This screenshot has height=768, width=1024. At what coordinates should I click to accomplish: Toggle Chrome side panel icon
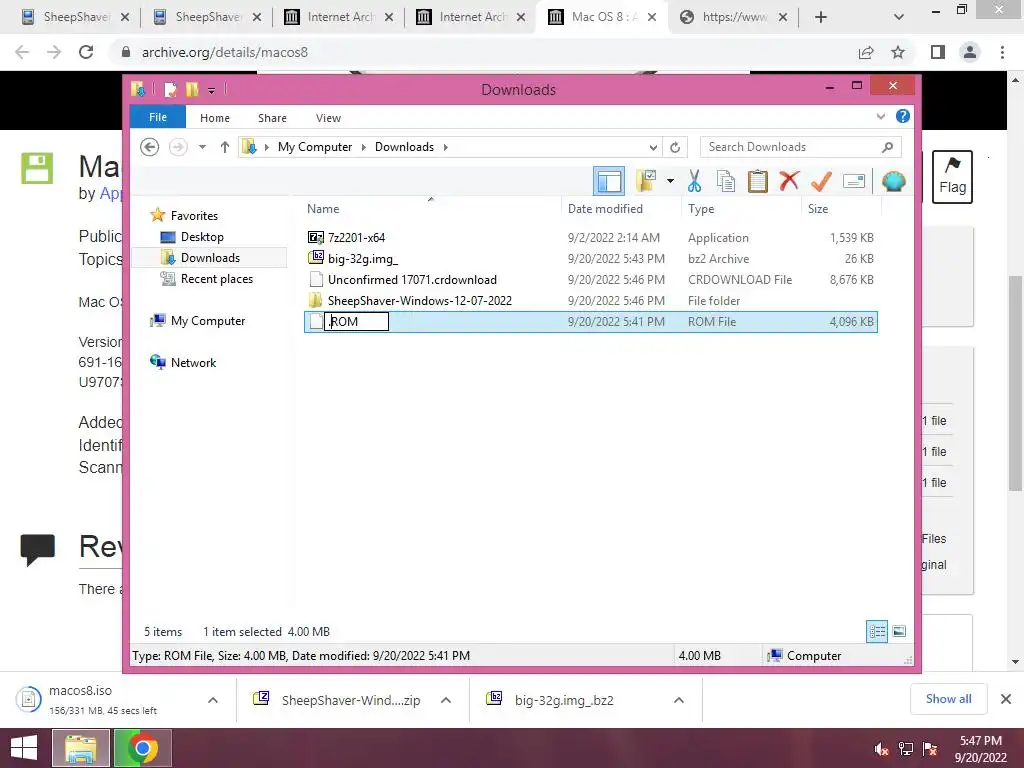tap(938, 52)
